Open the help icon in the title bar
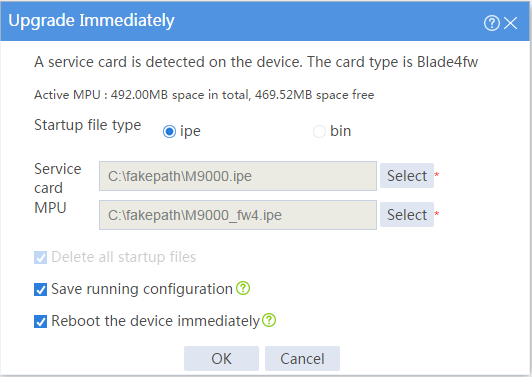The width and height of the screenshot is (532, 377). tap(492, 23)
